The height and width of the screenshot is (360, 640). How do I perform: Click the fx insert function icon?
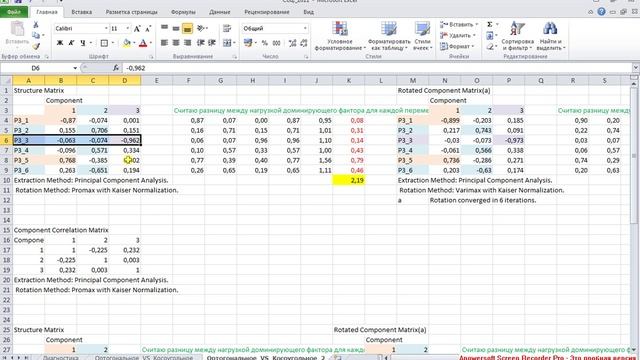[116, 68]
